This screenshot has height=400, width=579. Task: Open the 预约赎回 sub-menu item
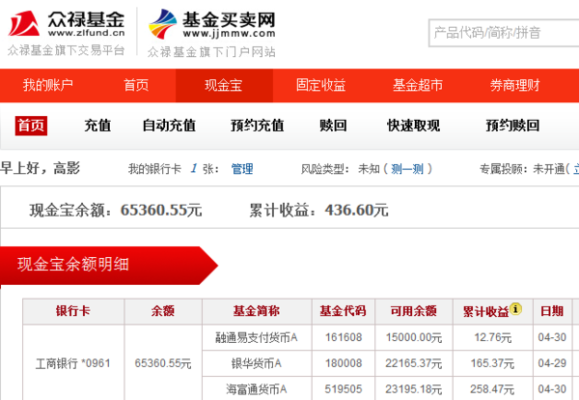(513, 126)
